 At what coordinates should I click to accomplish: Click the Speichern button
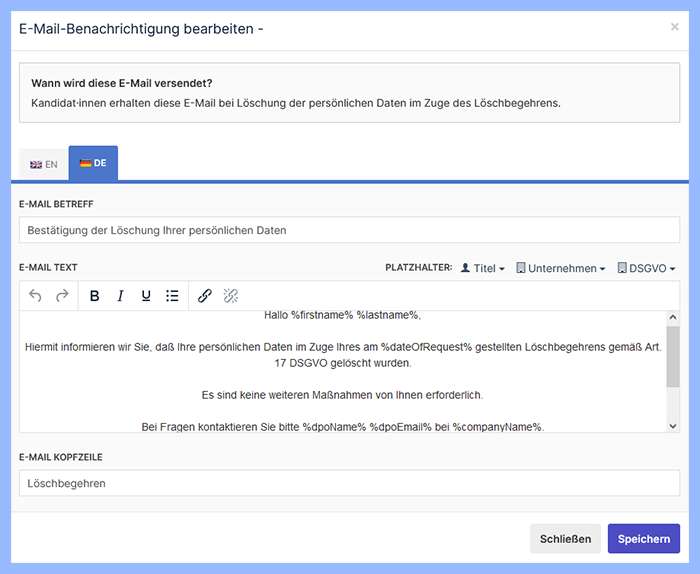click(643, 538)
